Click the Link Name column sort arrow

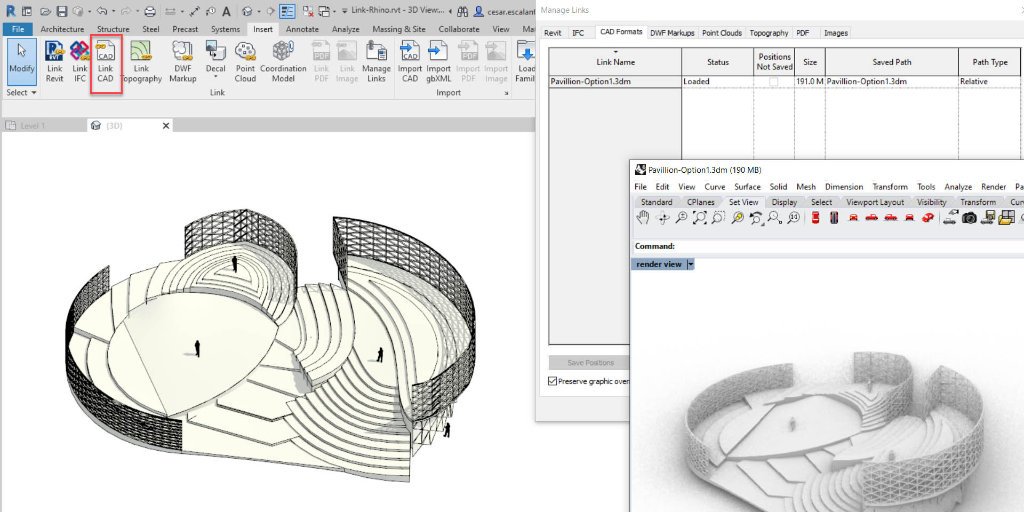click(x=615, y=52)
